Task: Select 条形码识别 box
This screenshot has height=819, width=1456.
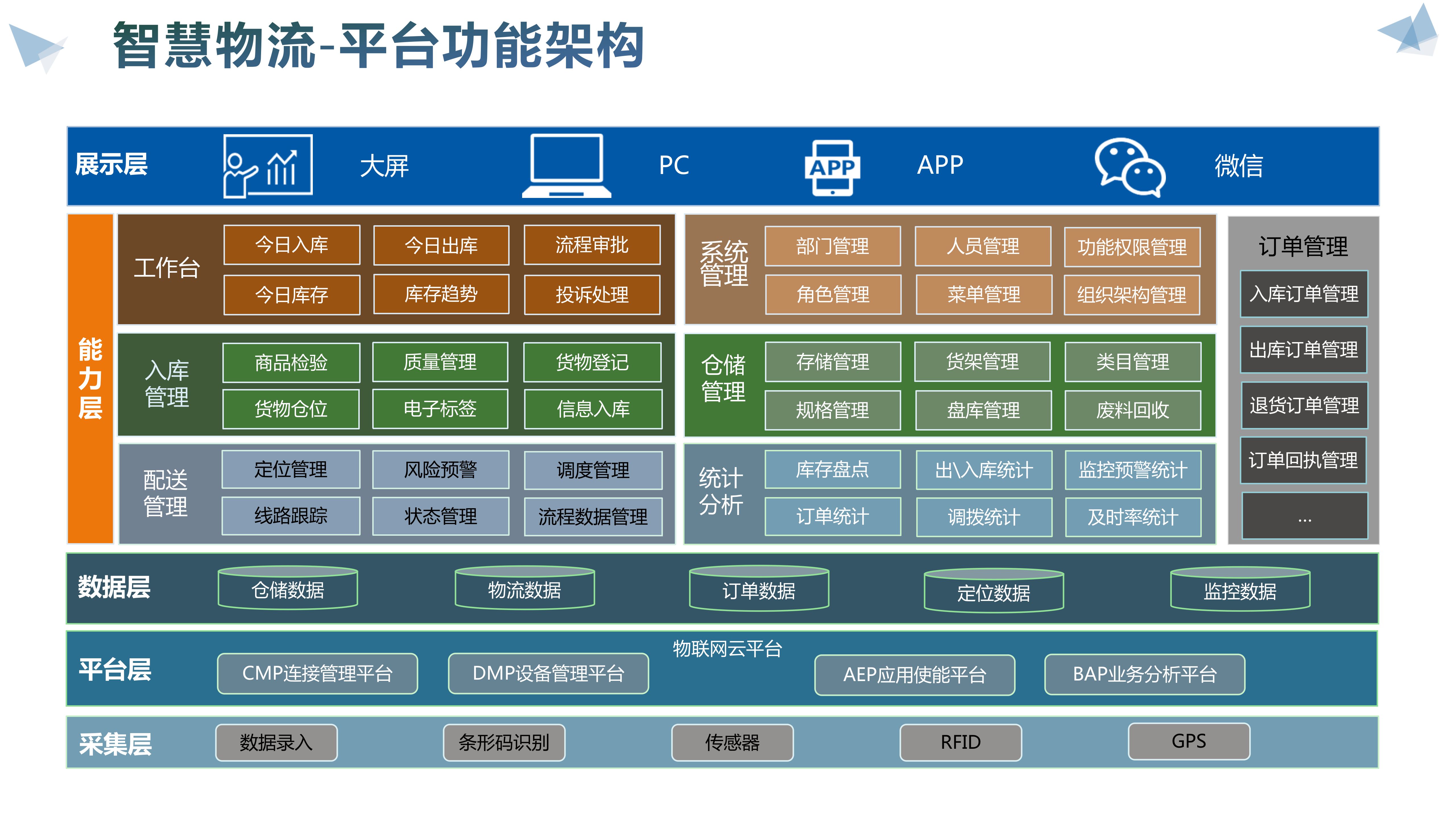Action: (x=504, y=742)
